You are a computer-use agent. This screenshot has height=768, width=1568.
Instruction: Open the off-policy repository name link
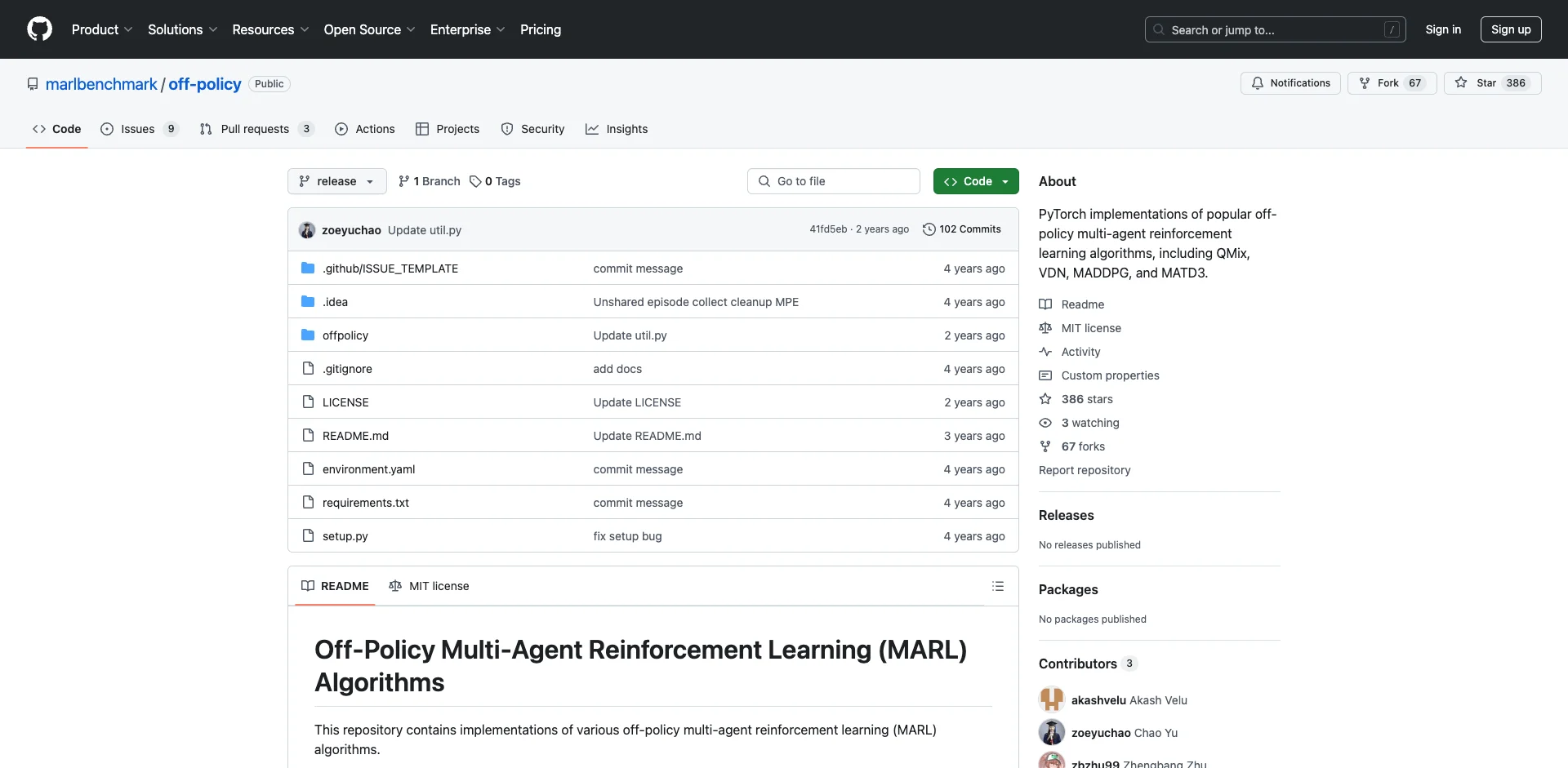205,84
